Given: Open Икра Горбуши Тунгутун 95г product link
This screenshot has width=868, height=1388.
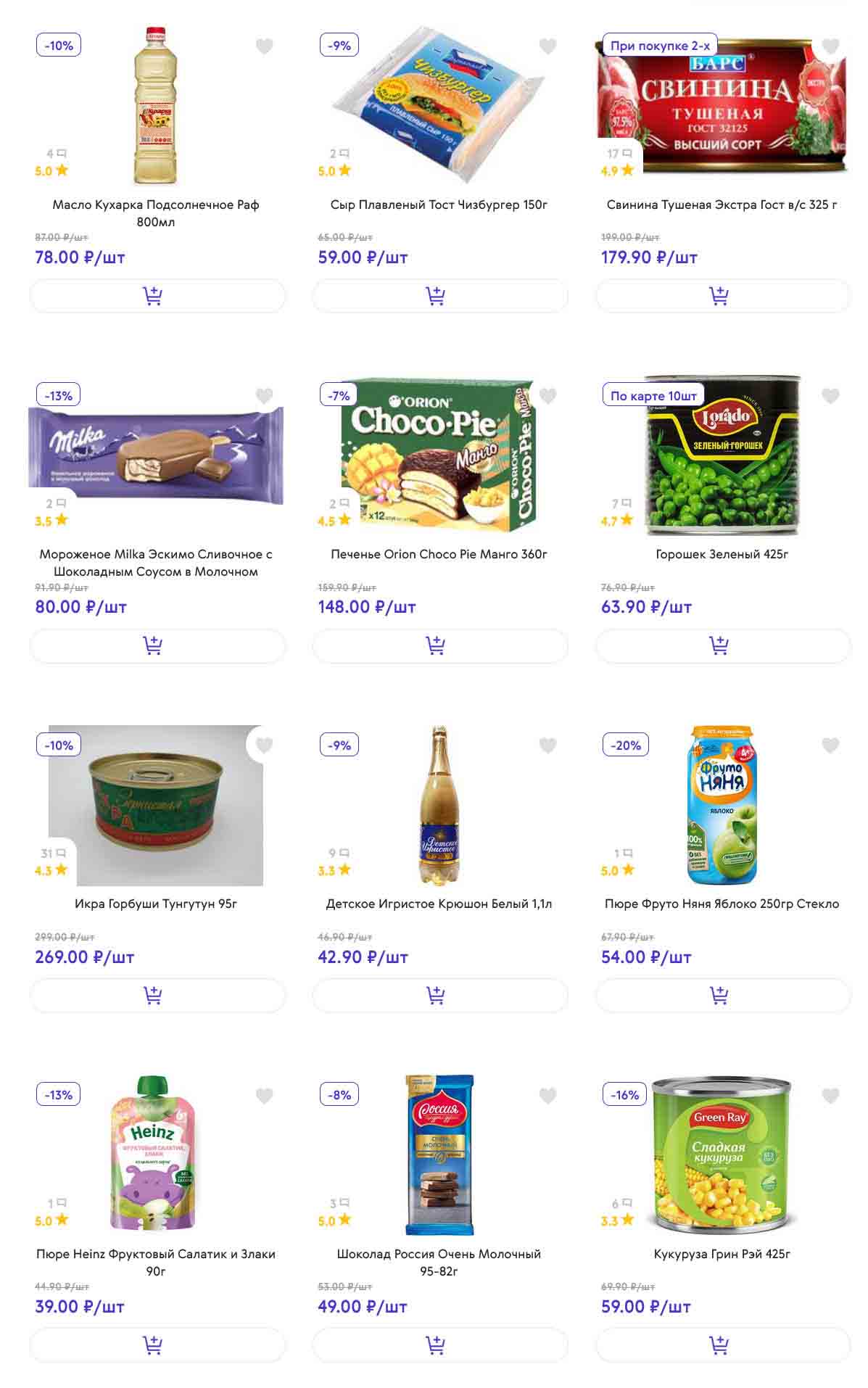Looking at the screenshot, I should (x=156, y=904).
